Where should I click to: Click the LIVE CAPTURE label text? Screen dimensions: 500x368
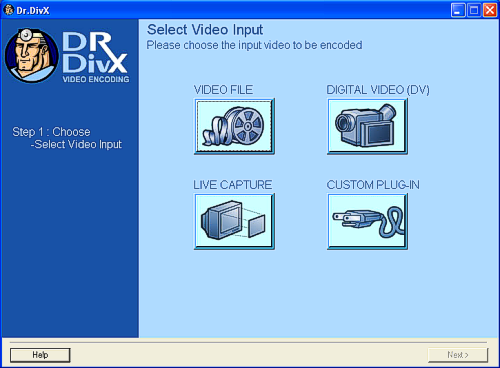pos(233,185)
